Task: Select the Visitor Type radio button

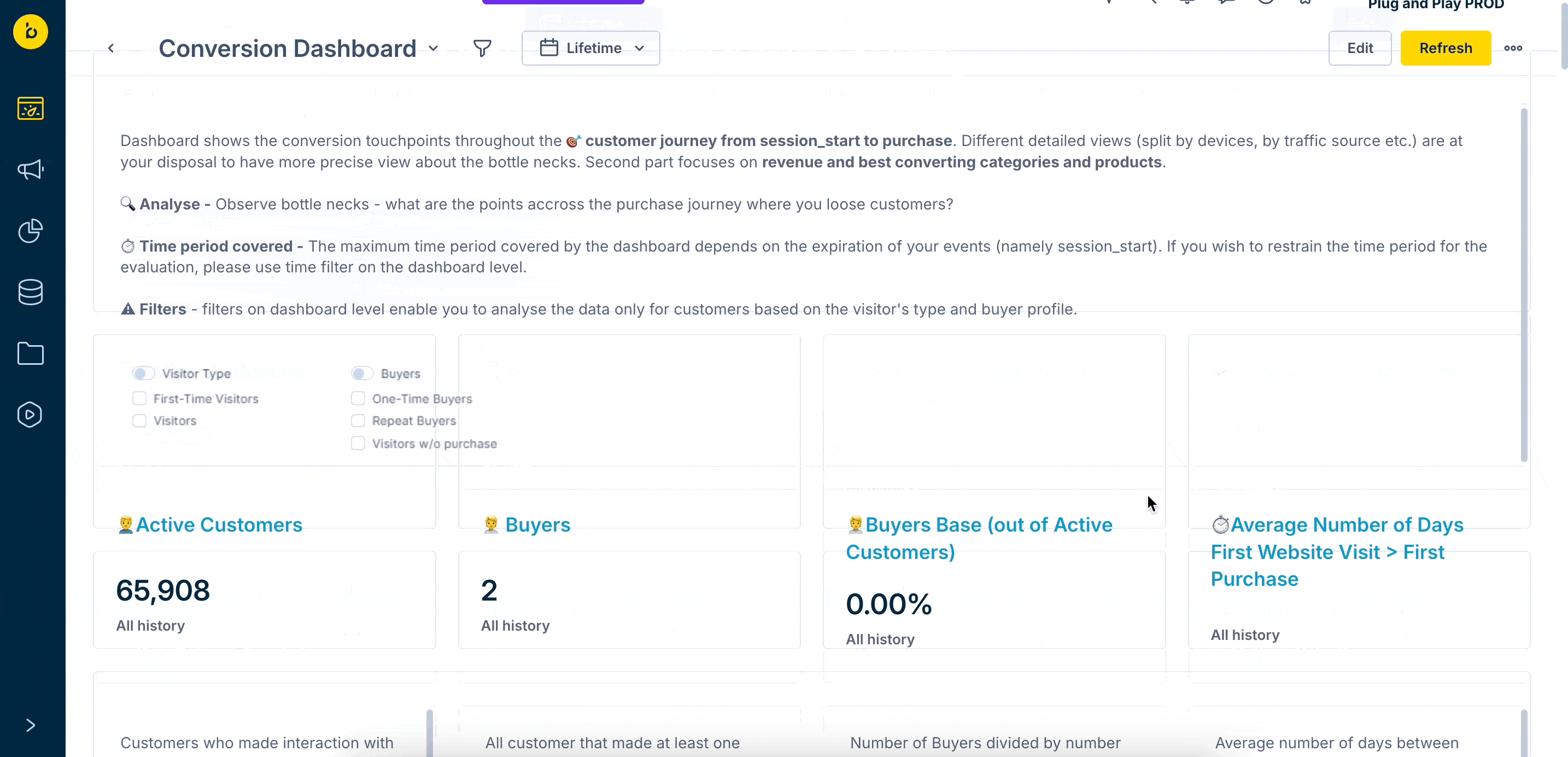Action: pyautogui.click(x=144, y=372)
